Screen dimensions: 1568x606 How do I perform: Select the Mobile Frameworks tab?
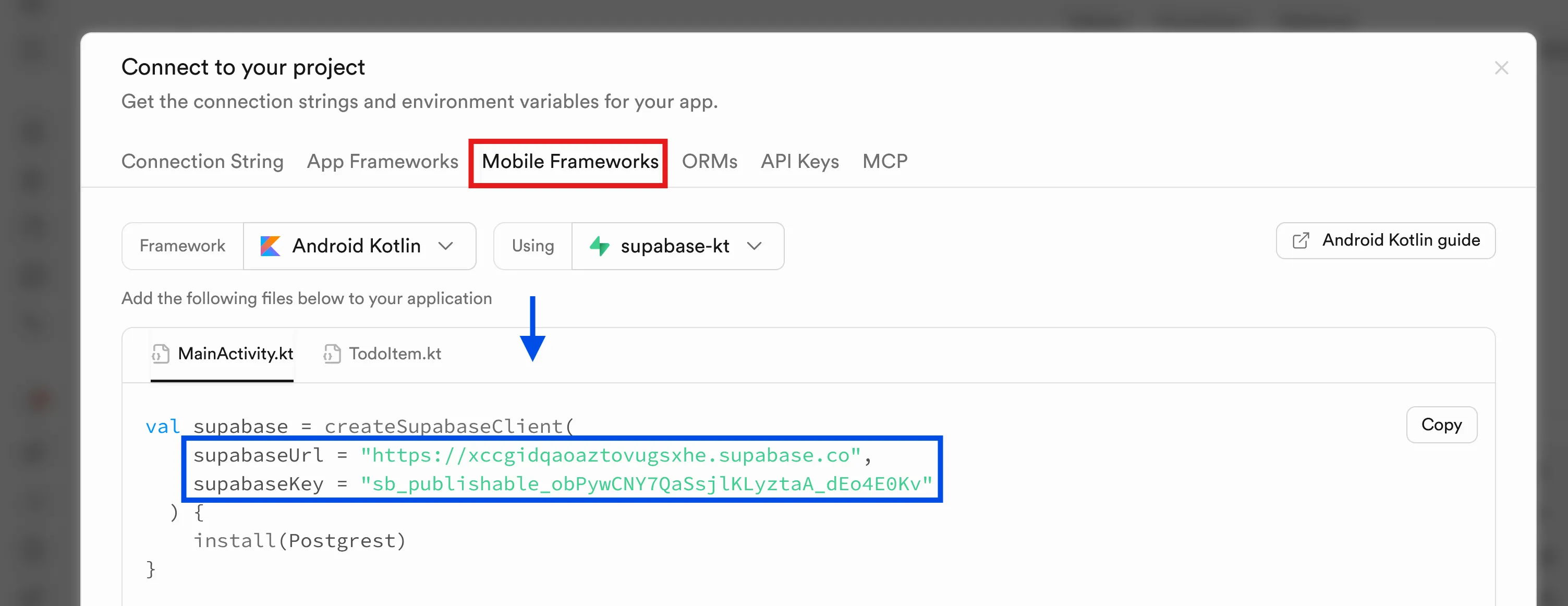point(570,161)
